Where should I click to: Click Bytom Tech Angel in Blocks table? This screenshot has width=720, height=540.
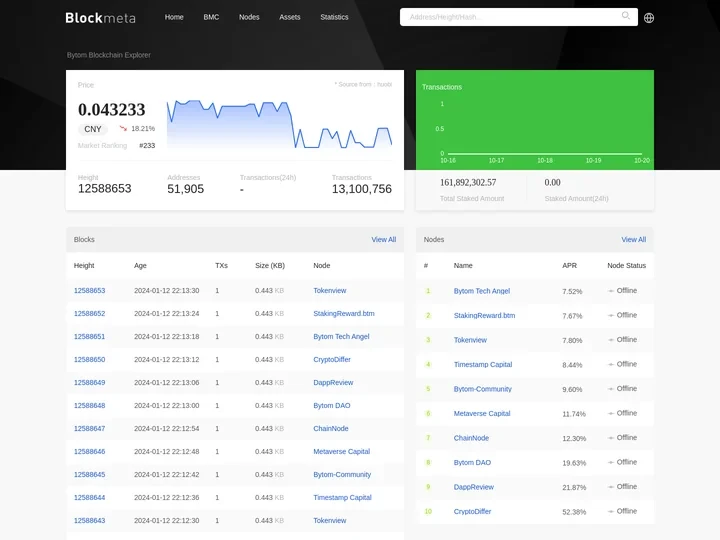tap(341, 336)
